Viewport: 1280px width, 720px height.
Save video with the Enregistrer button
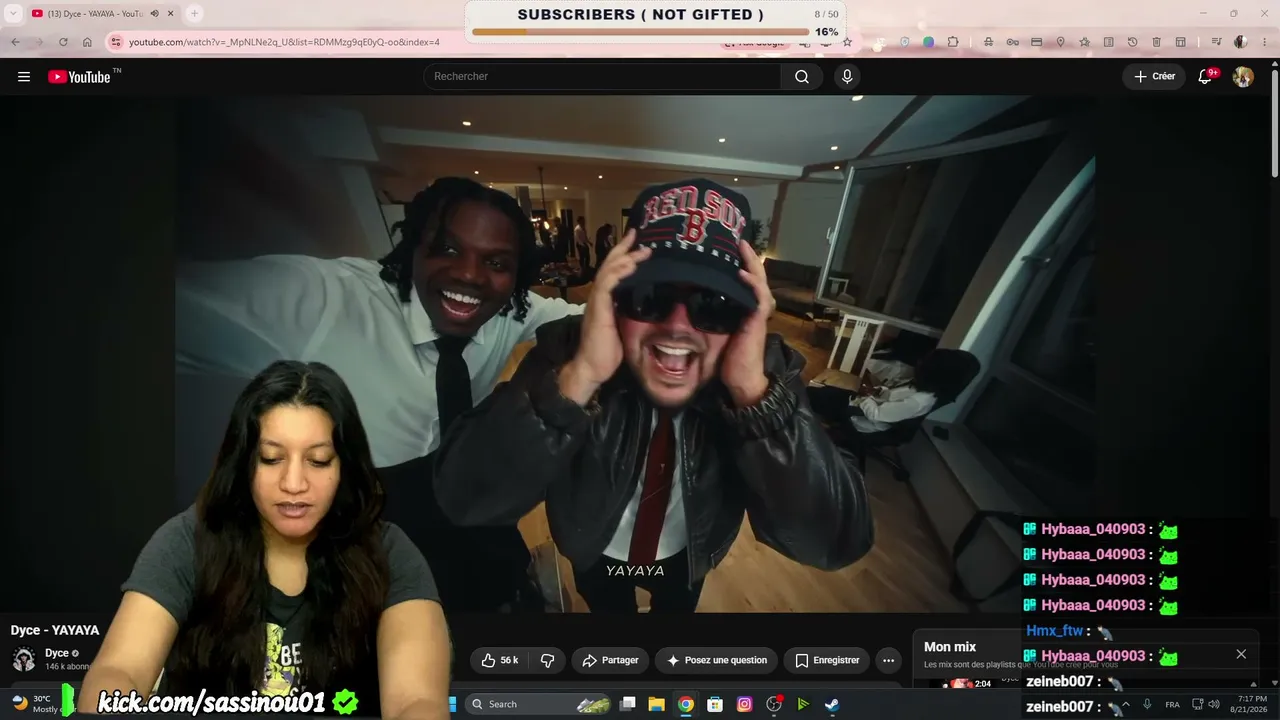click(827, 660)
